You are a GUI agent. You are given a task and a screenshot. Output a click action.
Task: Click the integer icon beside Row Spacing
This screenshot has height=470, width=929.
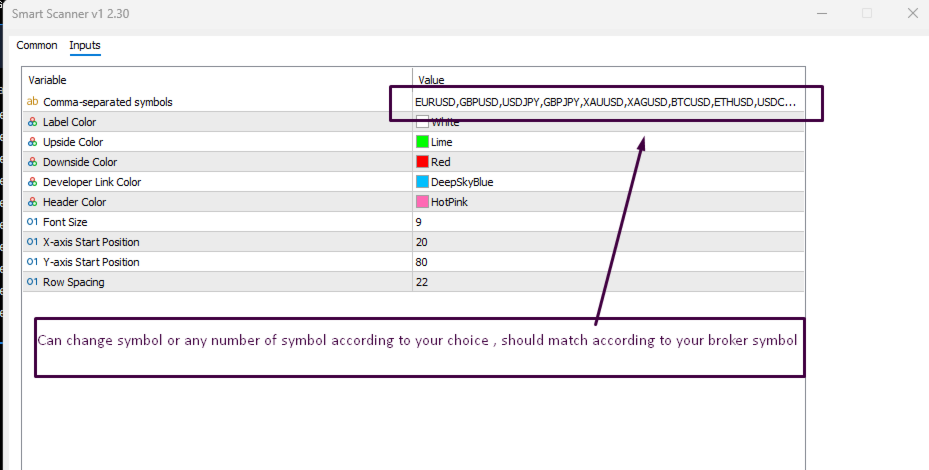[x=33, y=282]
